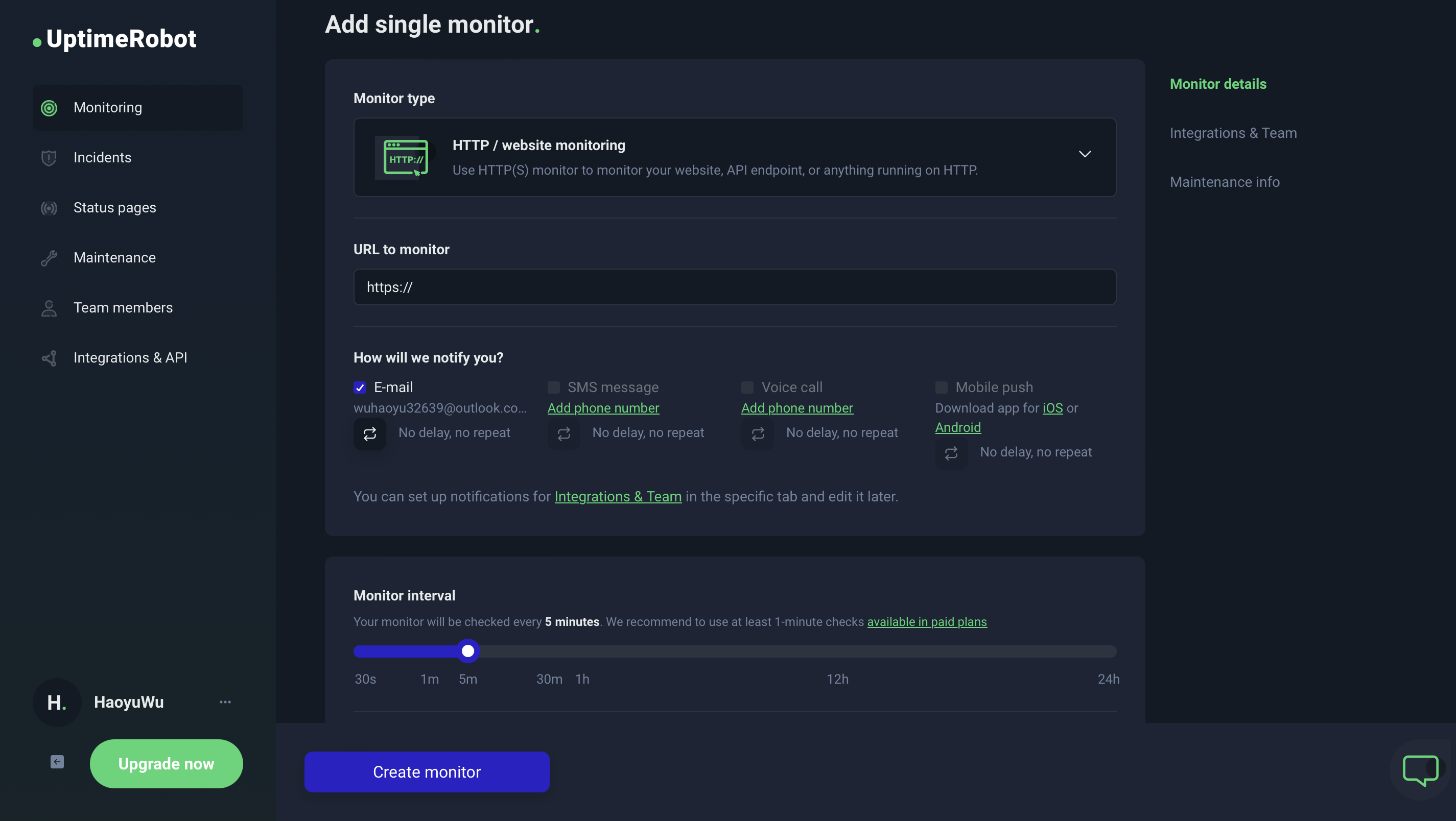Click the Maintenance wrench icon

coord(49,258)
